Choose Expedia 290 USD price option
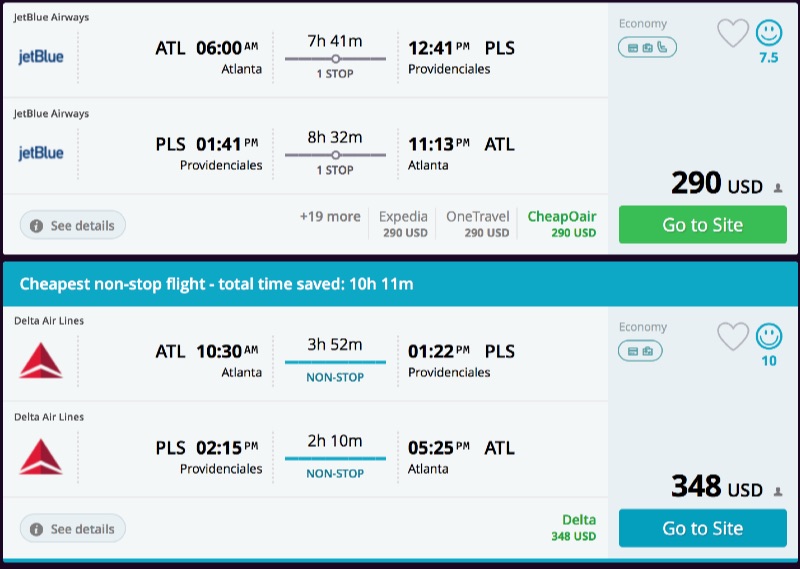The height and width of the screenshot is (569, 800). (404, 224)
